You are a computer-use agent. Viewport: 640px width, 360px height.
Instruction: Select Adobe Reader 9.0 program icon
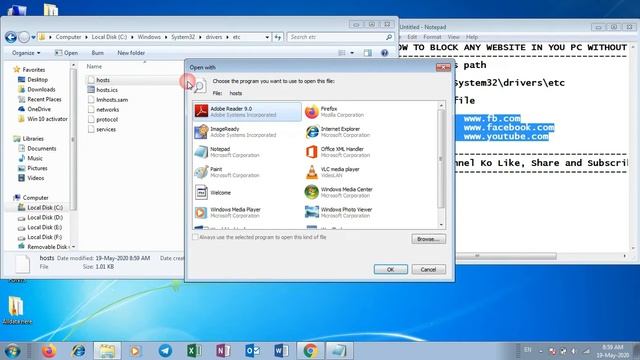pos(201,111)
